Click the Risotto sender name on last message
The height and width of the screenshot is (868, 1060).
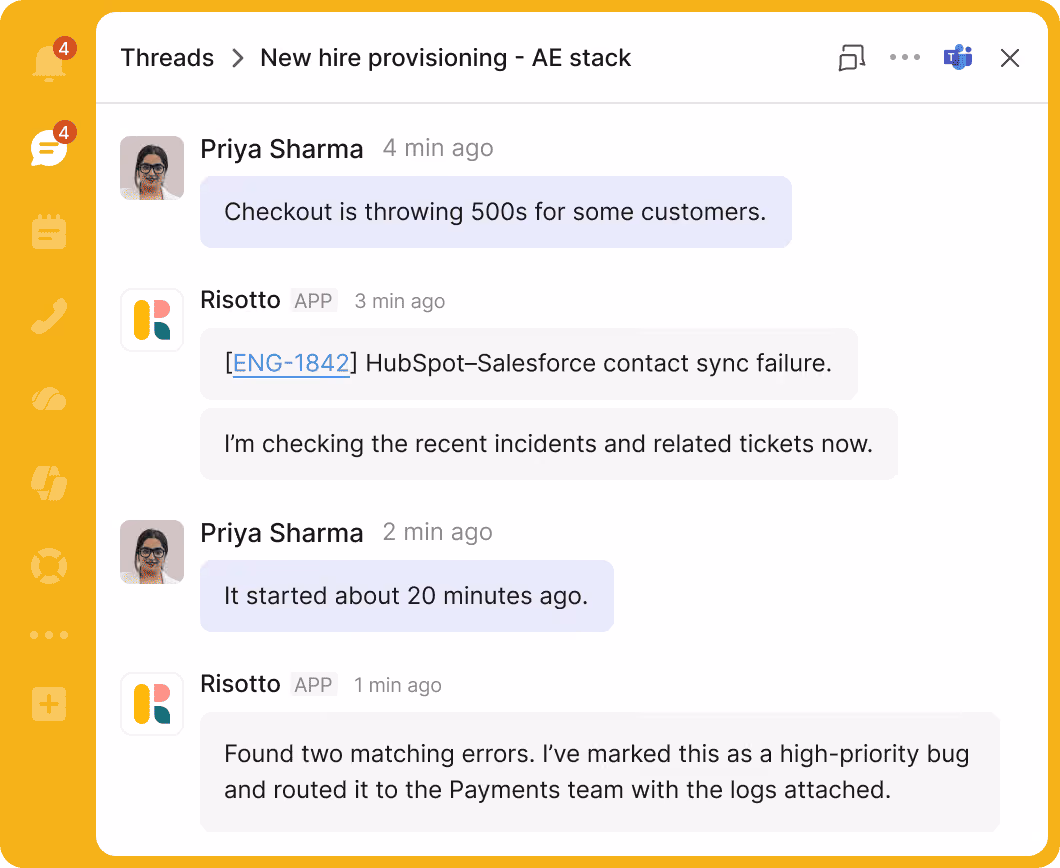coord(240,683)
